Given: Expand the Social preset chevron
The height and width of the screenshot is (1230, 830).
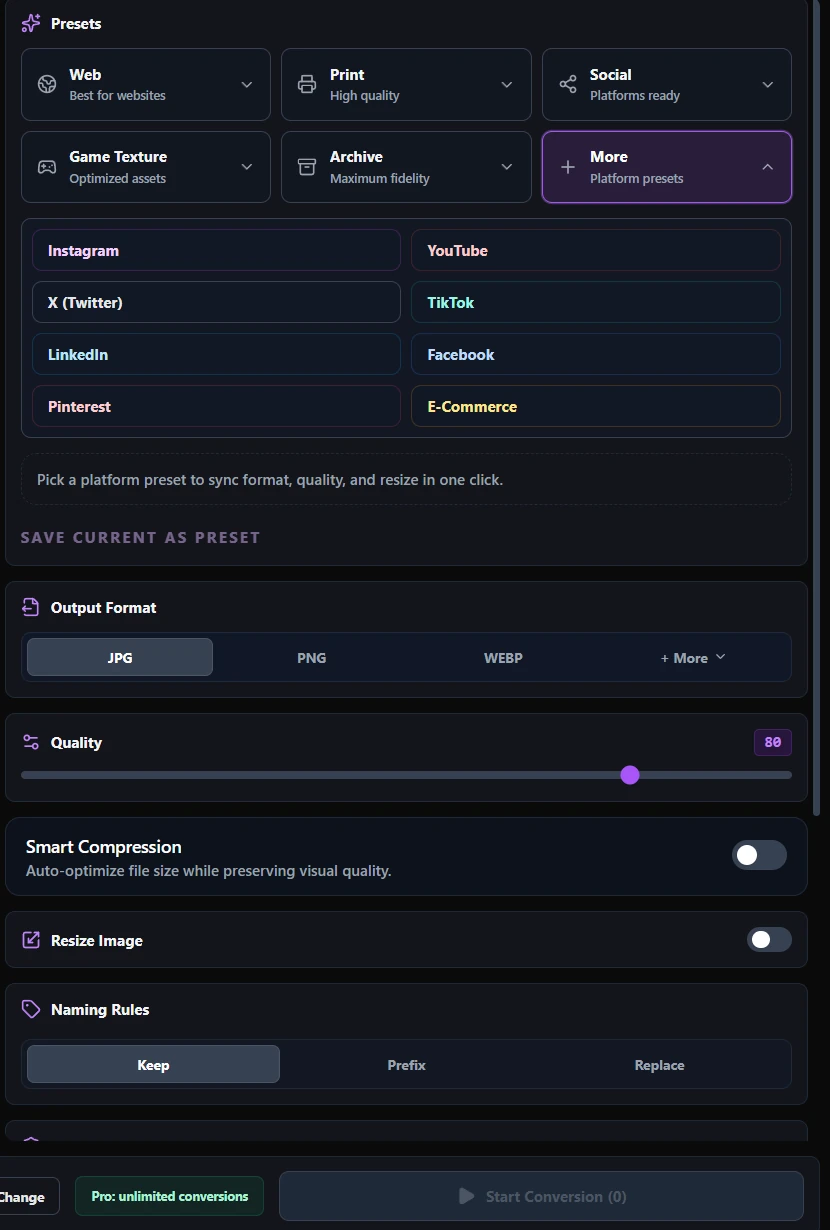Looking at the screenshot, I should click(x=768, y=85).
